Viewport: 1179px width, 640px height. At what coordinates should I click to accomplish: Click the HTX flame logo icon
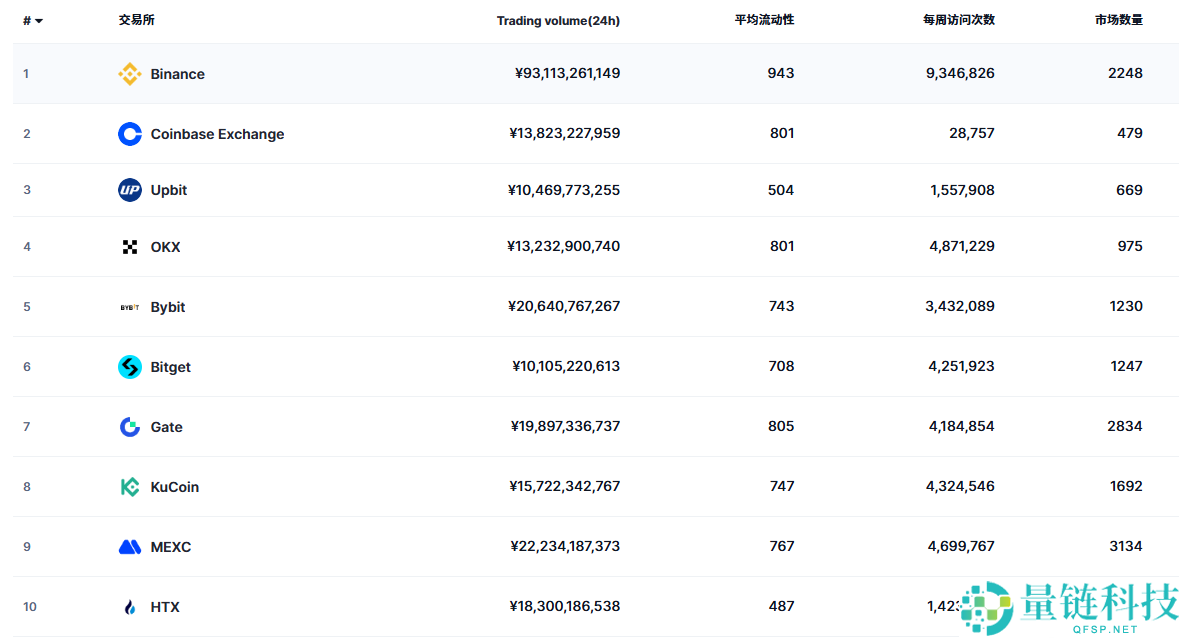(x=129, y=607)
